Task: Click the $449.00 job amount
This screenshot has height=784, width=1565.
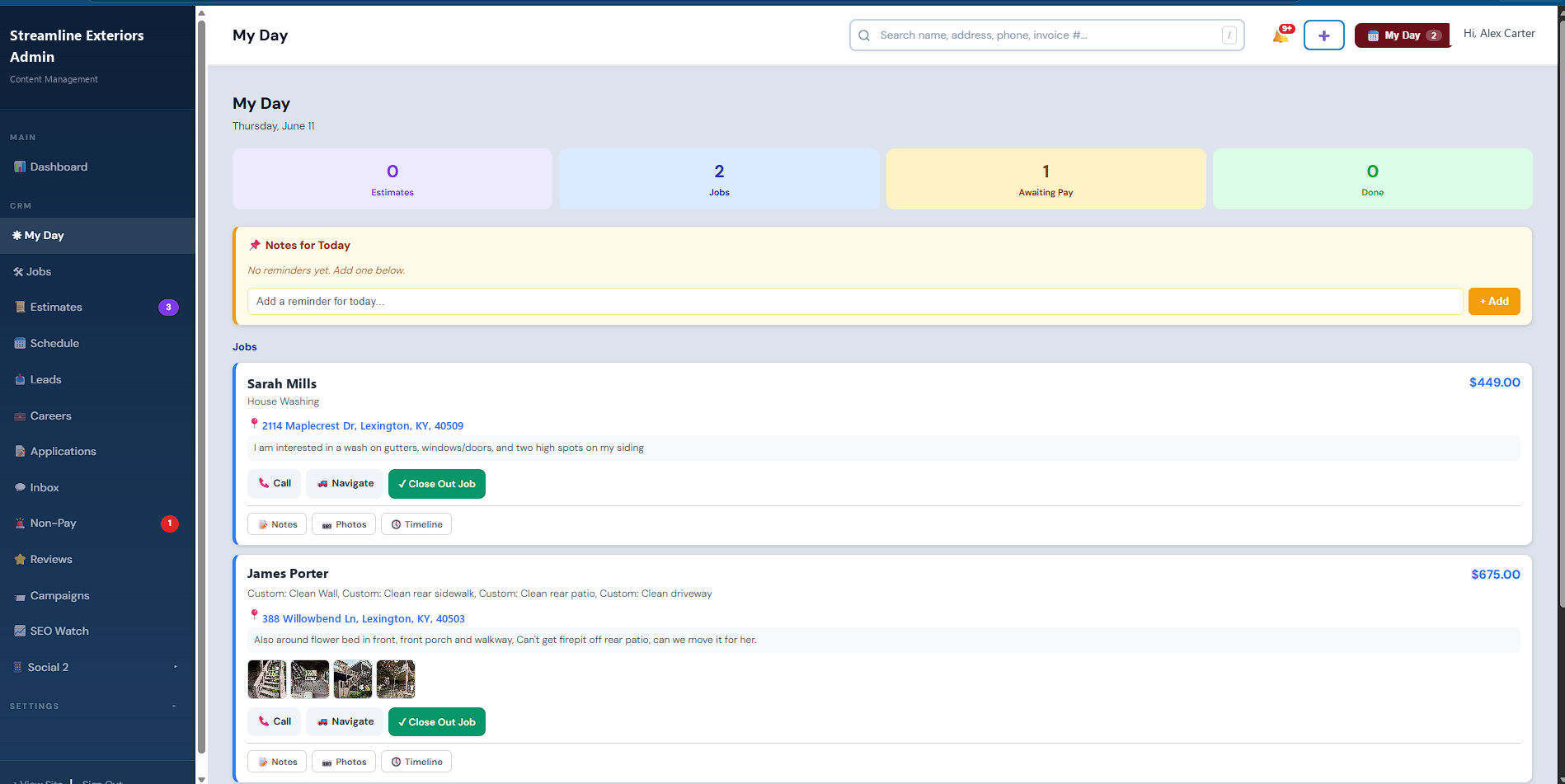Action: [x=1495, y=383]
